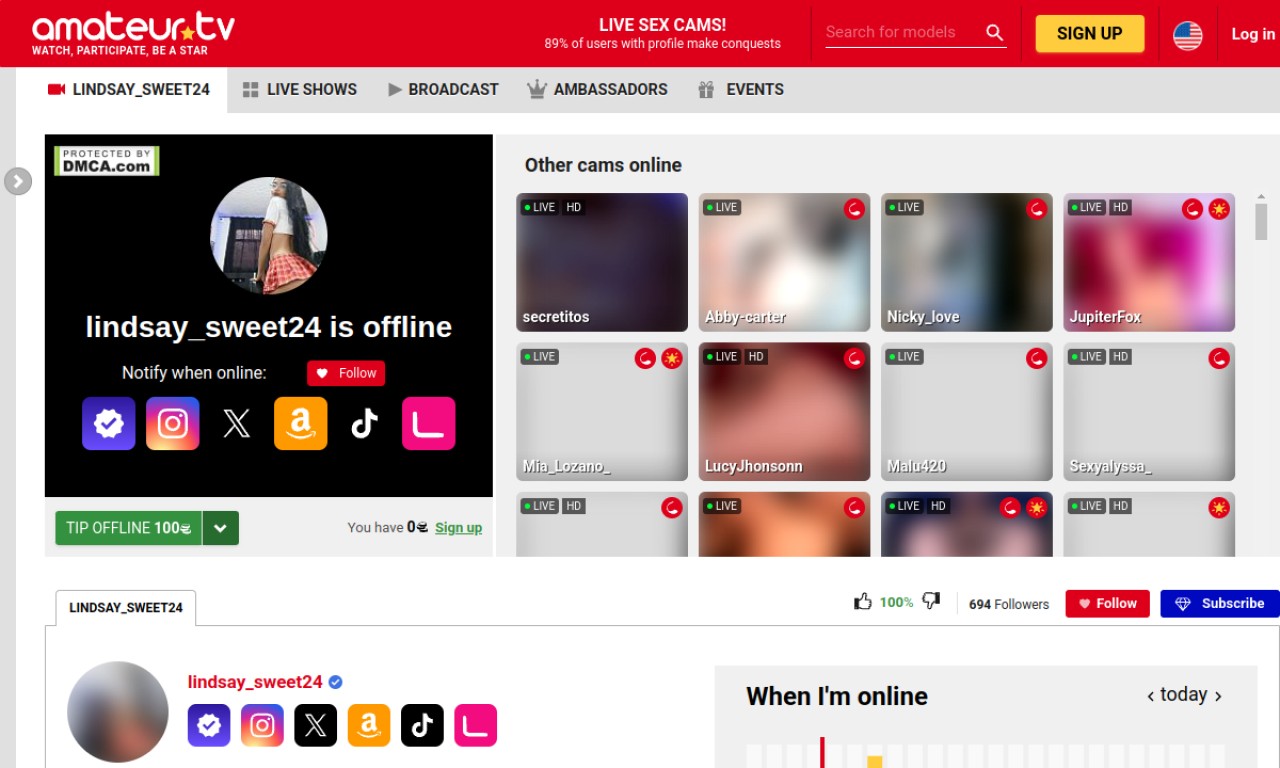This screenshot has height=768, width=1280.
Task: Click Follow button in offline panel
Action: pos(346,373)
